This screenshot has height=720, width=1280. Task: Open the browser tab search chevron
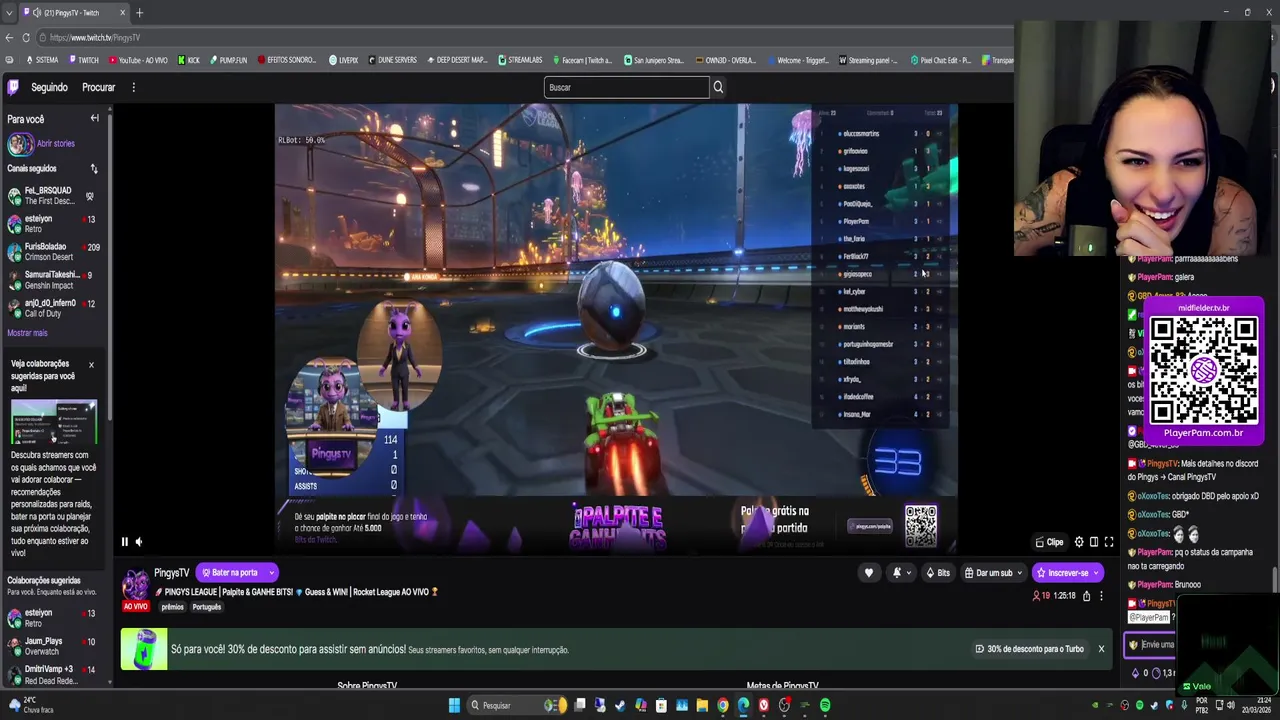click(9, 13)
